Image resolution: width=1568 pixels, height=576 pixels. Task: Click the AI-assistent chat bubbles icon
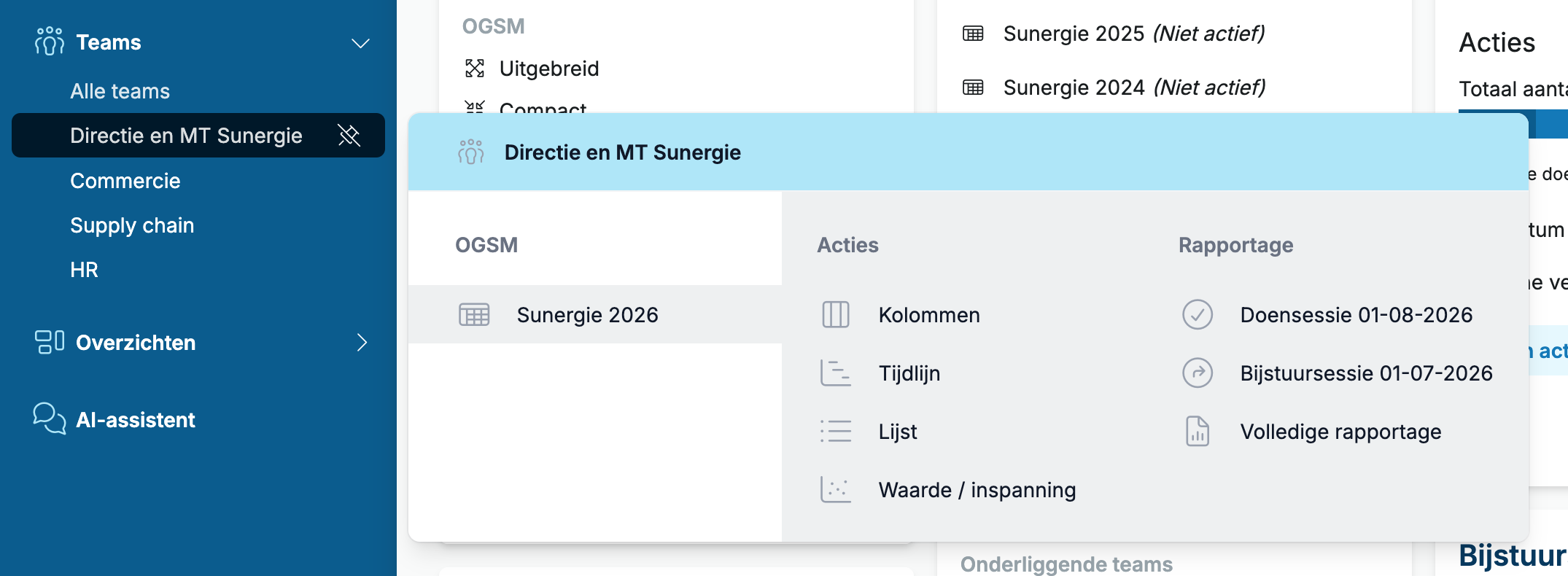coord(50,419)
